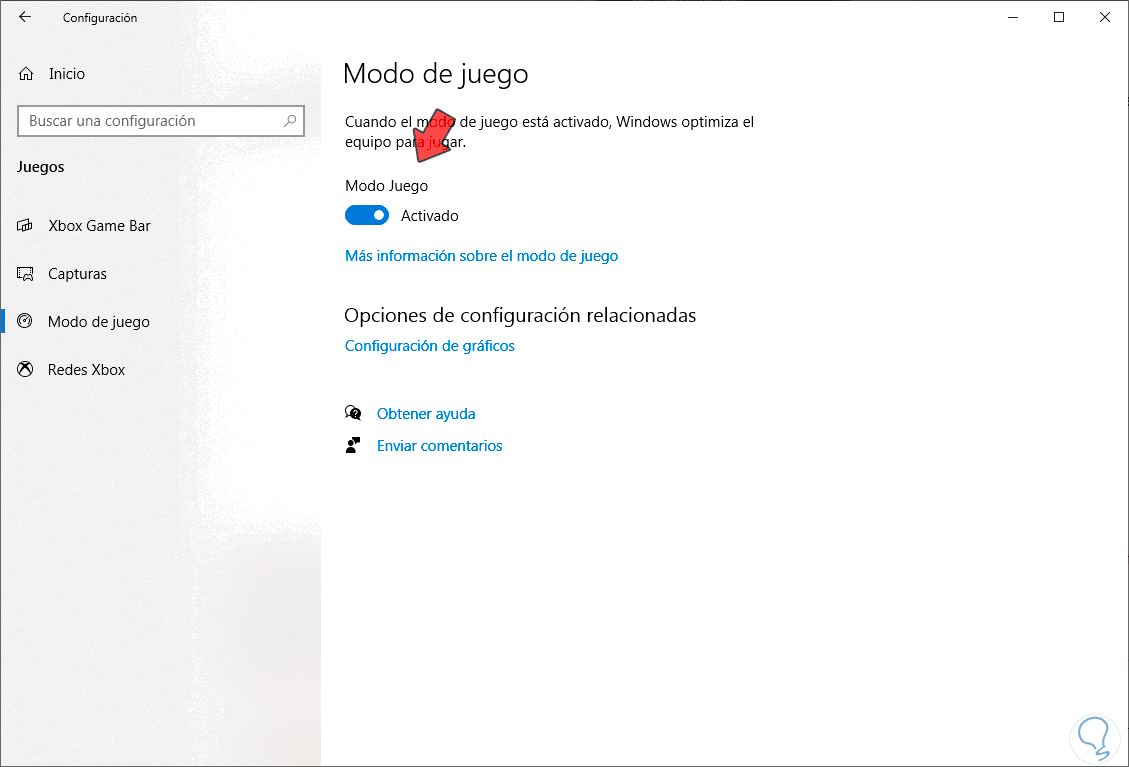Click the Modo Juego label above the switch
The width and height of the screenshot is (1129, 767).
tap(387, 186)
